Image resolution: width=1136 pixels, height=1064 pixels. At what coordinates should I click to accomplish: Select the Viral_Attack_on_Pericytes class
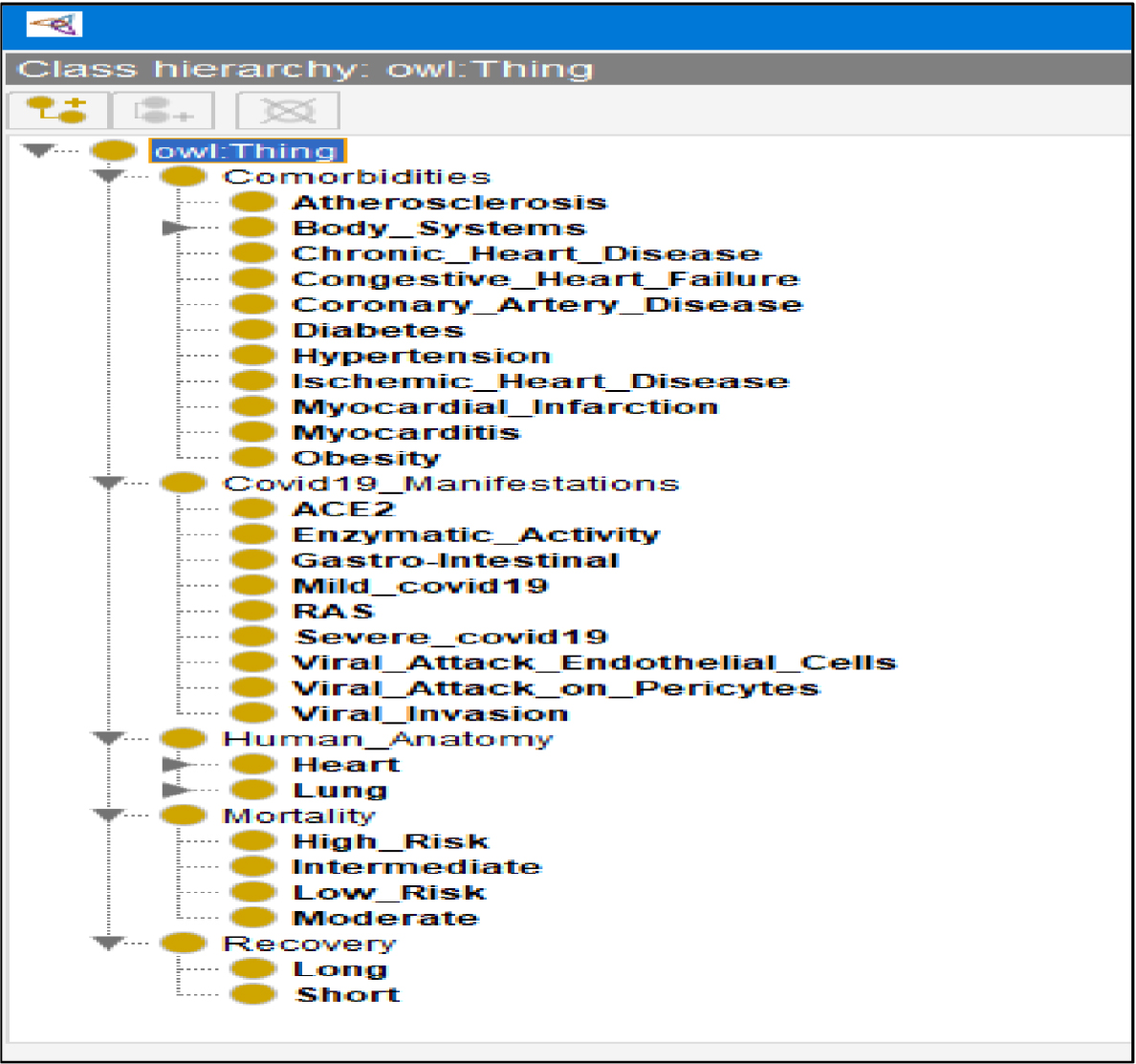pos(556,688)
